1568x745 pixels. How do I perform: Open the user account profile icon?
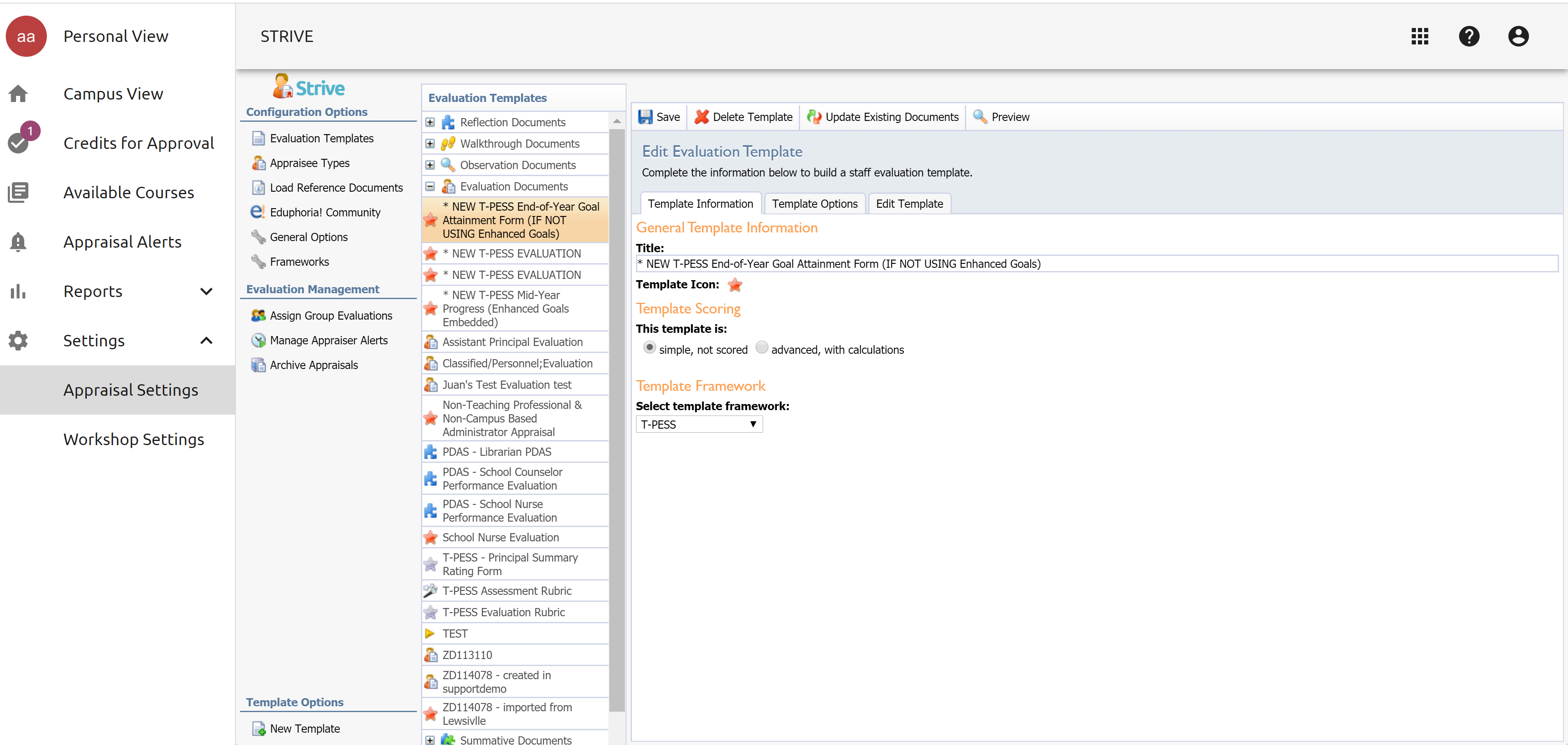tap(1518, 37)
